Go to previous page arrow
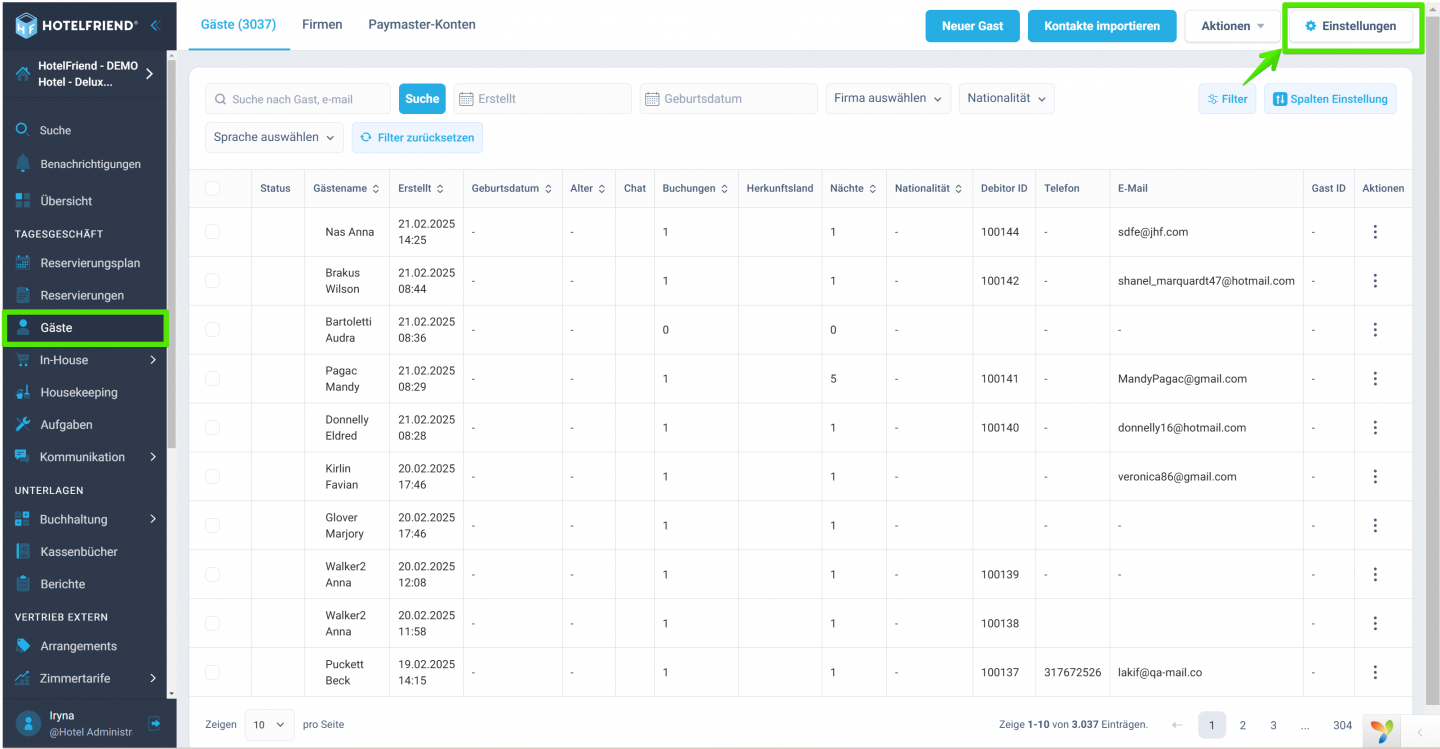This screenshot has width=1440, height=749. 1177,725
